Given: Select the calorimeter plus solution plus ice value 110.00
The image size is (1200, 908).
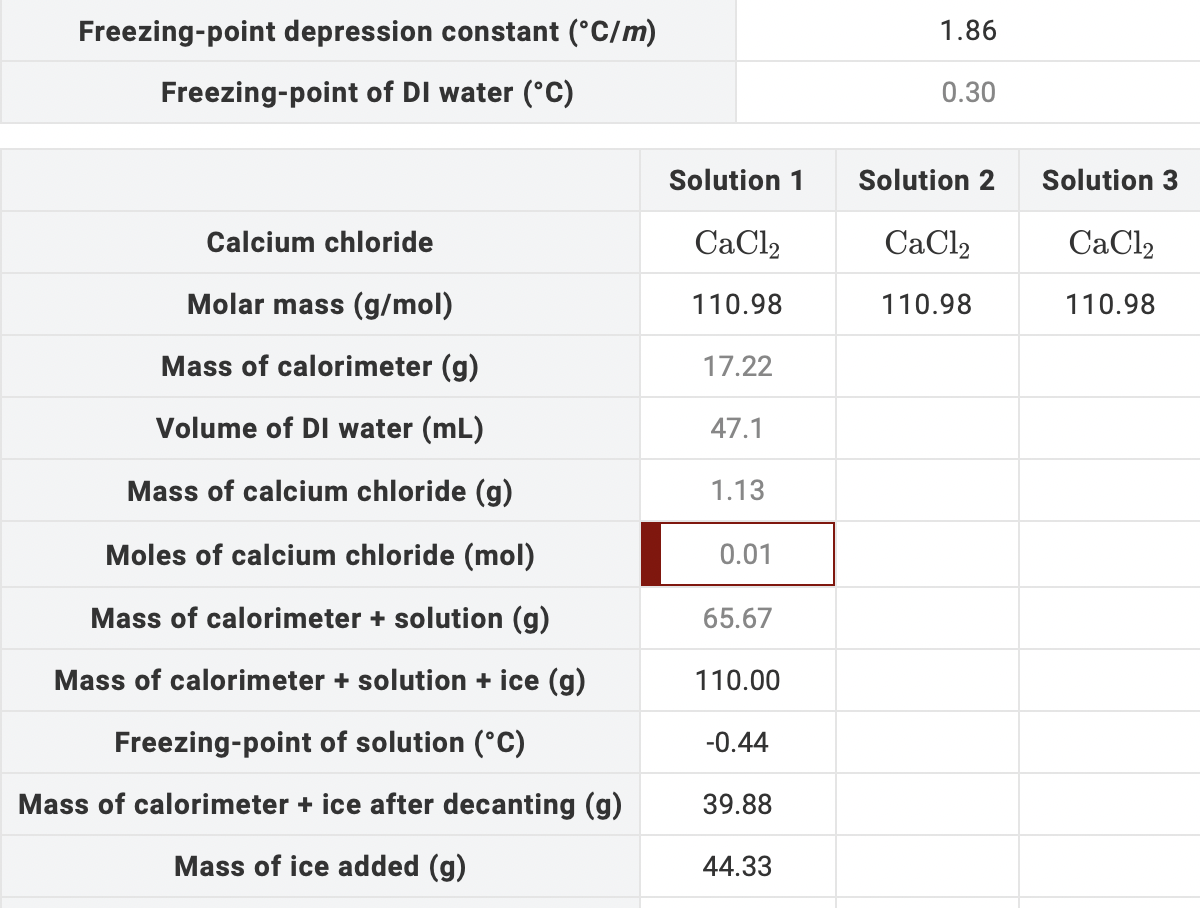Looking at the screenshot, I should tap(737, 680).
